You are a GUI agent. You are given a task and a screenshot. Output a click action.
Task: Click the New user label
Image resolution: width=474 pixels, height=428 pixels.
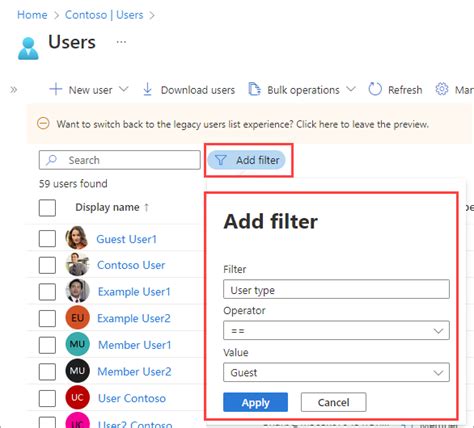pos(91,90)
